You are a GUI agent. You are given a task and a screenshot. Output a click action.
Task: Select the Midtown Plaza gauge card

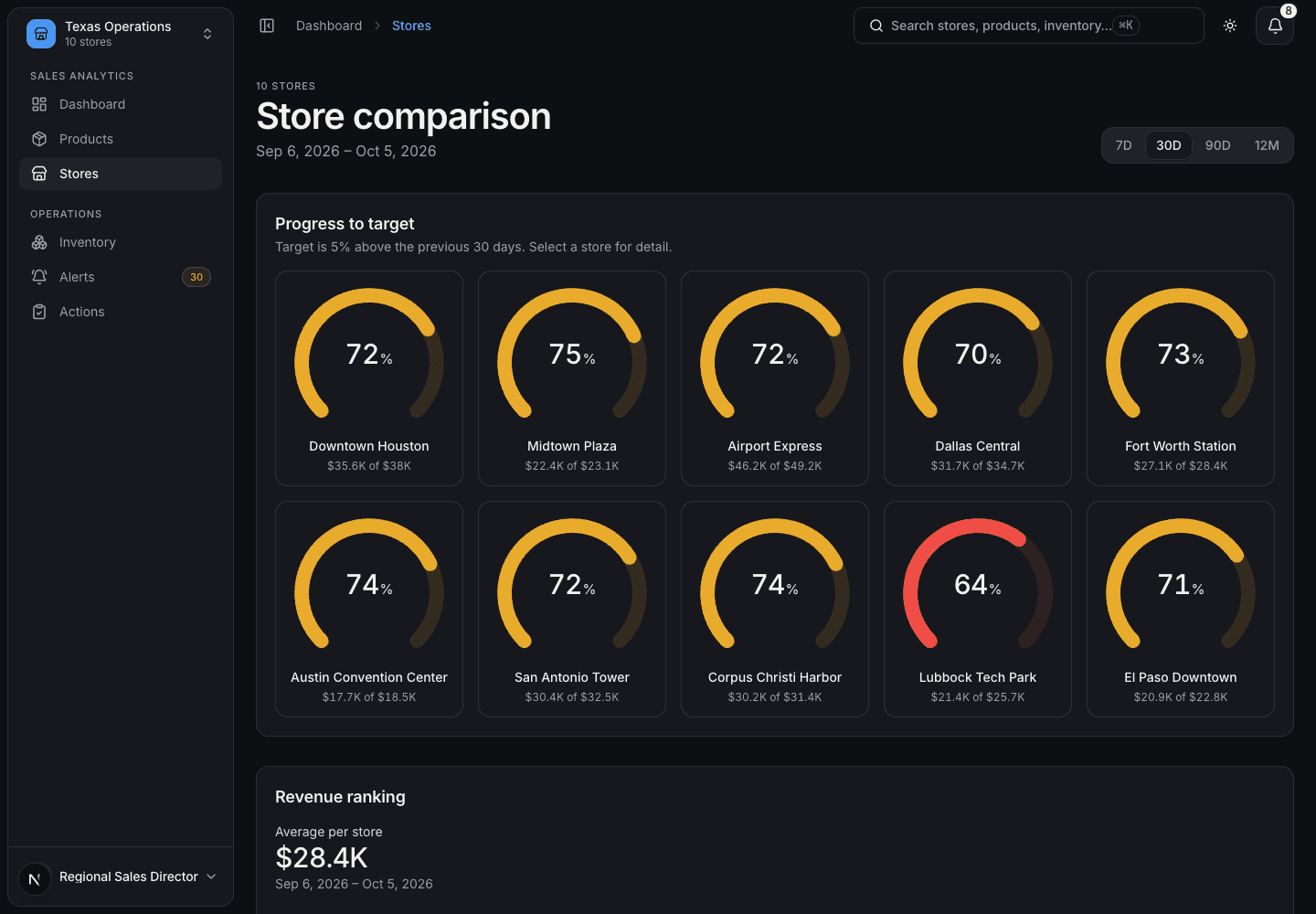click(x=572, y=378)
